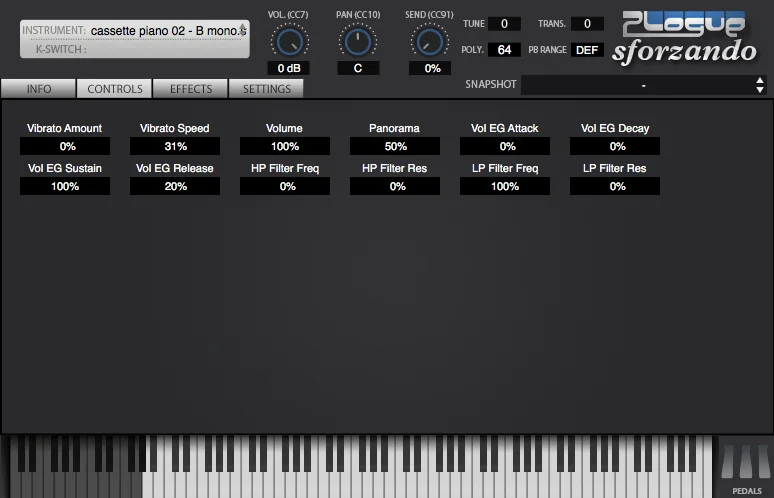Click the Vol EG Decay value box
The height and width of the screenshot is (498, 774).
615,146
